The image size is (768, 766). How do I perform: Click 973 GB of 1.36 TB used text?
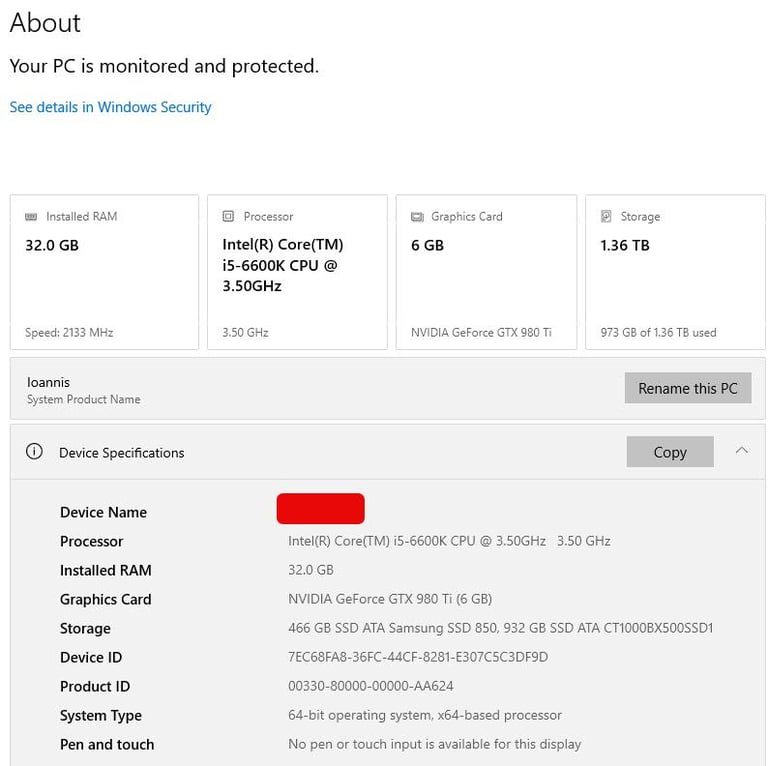coord(658,333)
